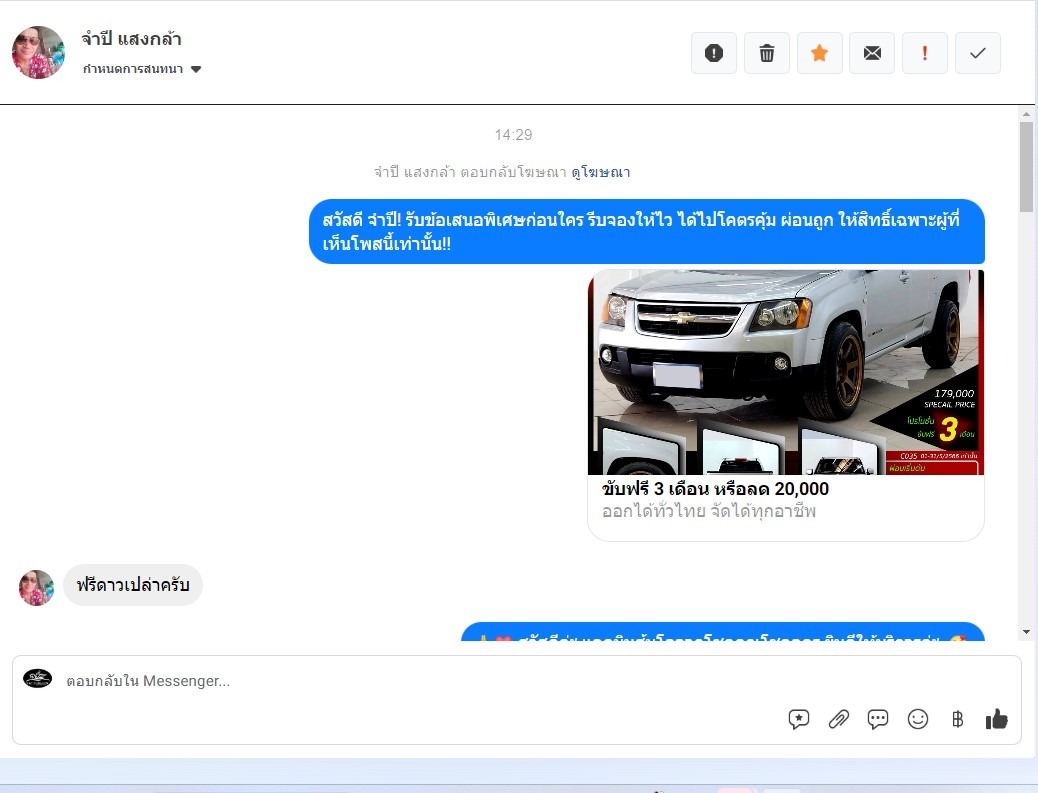Open saved replies icon in composer
This screenshot has width=1038, height=793.
799,719
